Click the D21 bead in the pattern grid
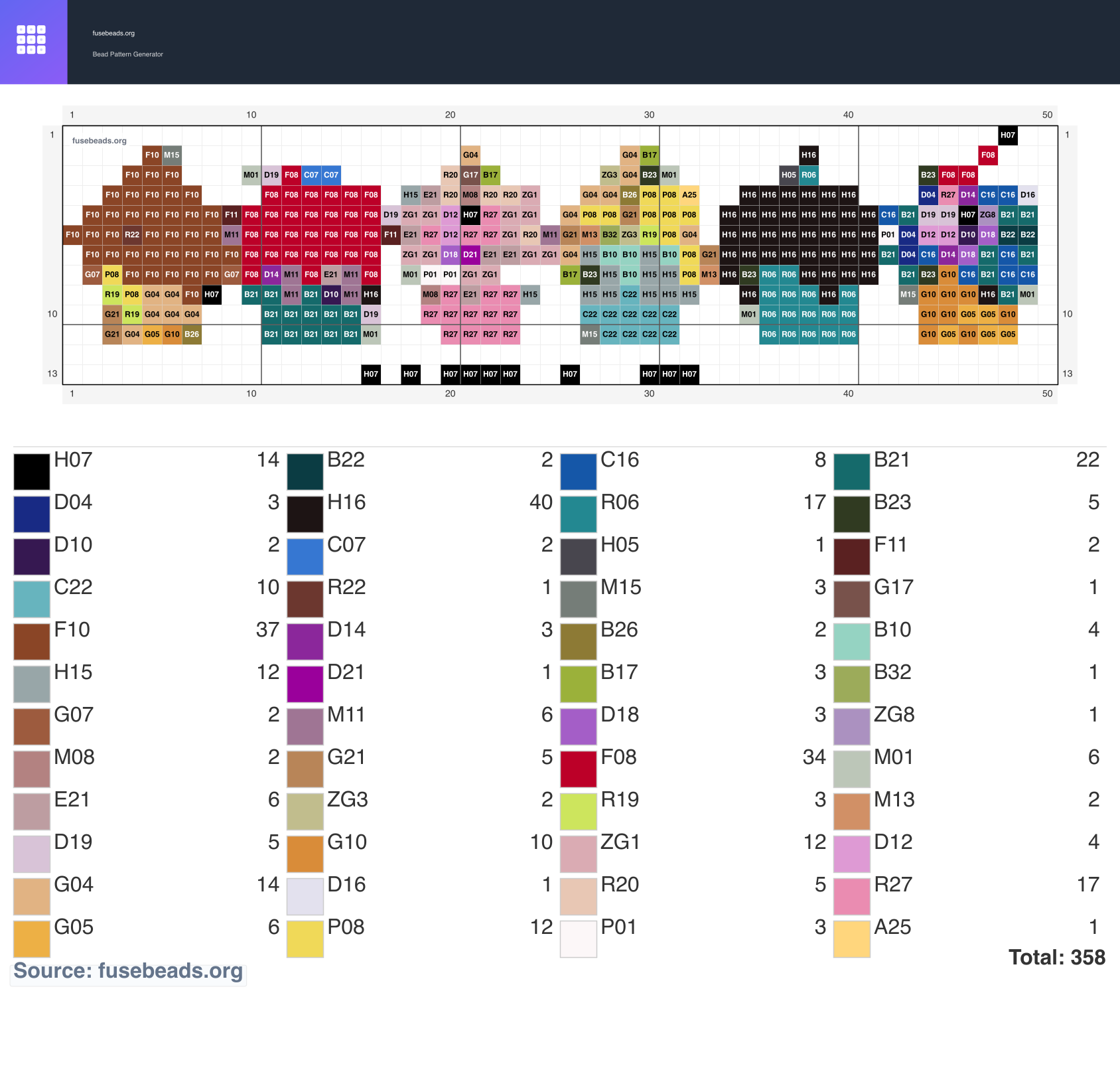The height and width of the screenshot is (1068, 1120). (470, 255)
